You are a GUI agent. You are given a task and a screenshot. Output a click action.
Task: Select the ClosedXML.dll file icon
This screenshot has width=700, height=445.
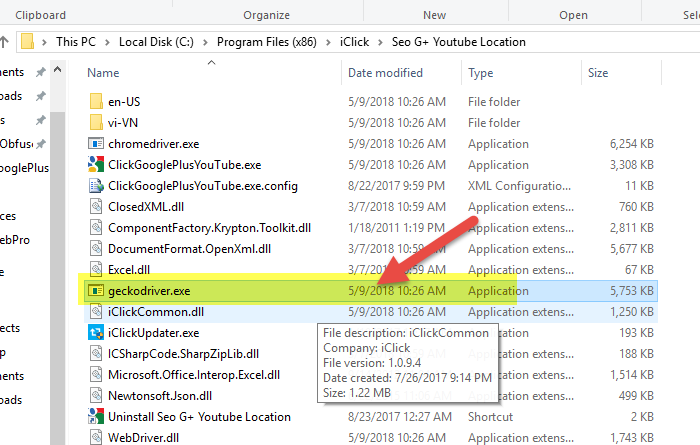coord(96,206)
